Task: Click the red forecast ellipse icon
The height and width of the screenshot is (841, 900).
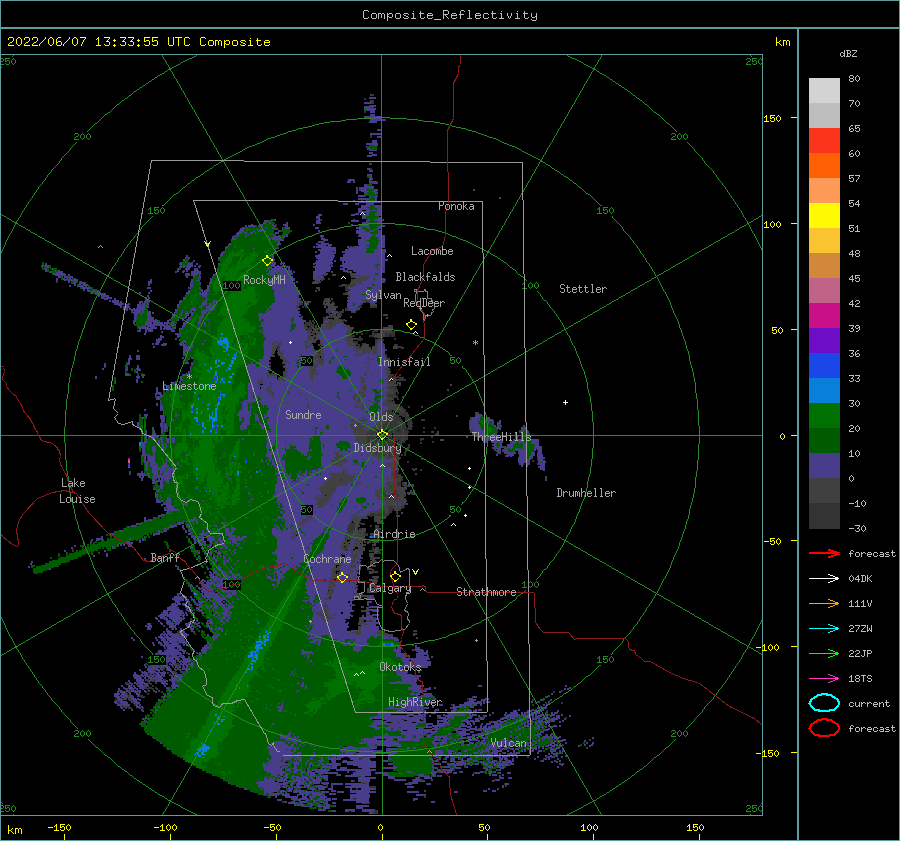Action: click(x=824, y=728)
